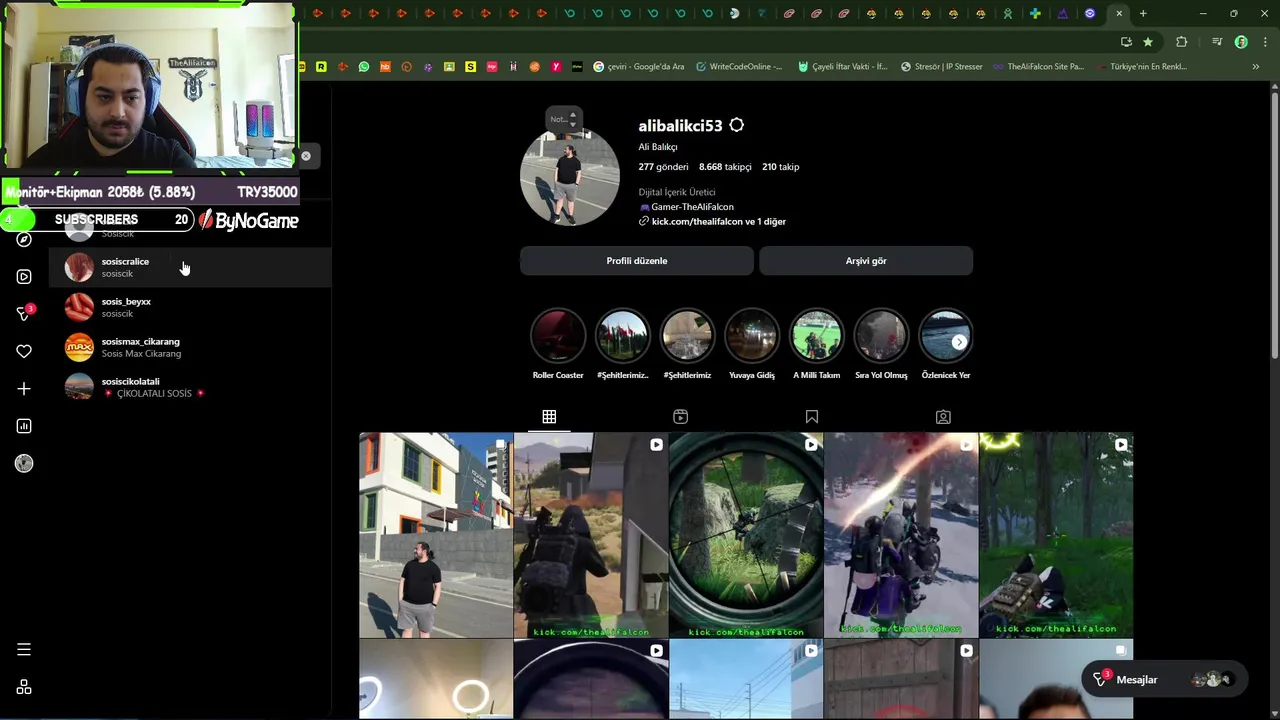Image resolution: width=1280 pixels, height=720 pixels.
Task: Open Instagram Explore compass icon in sidebar
Action: point(24,239)
